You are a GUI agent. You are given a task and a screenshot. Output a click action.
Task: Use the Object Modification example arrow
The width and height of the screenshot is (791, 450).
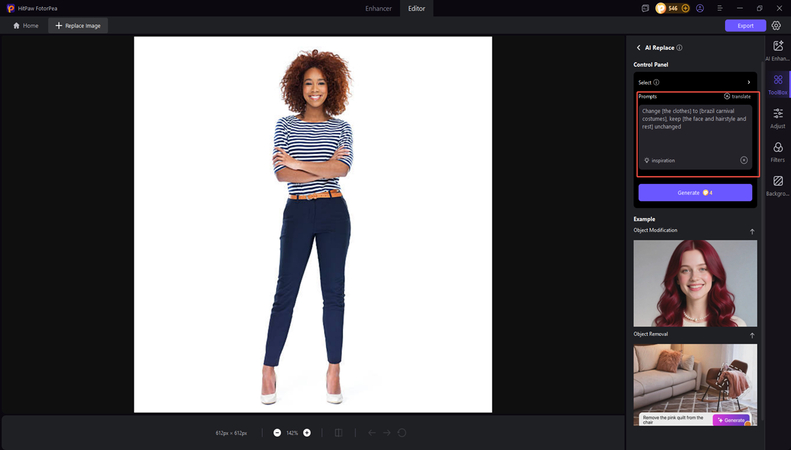click(x=752, y=231)
